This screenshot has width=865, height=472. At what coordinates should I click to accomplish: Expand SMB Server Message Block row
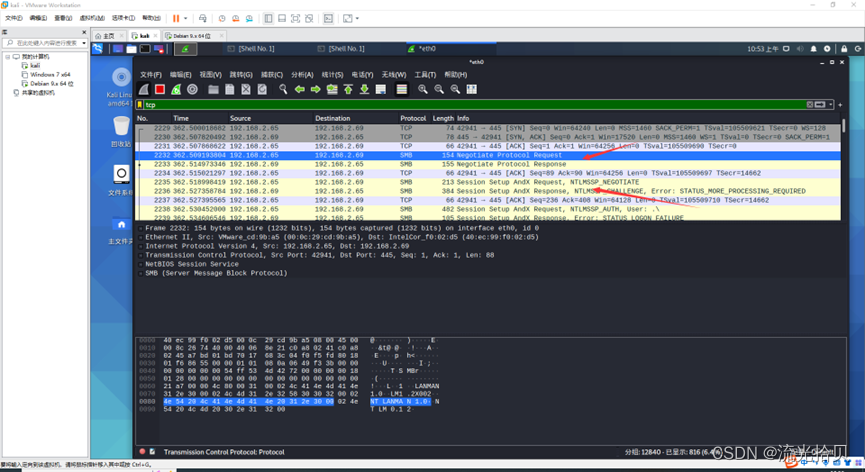[x=141, y=273]
